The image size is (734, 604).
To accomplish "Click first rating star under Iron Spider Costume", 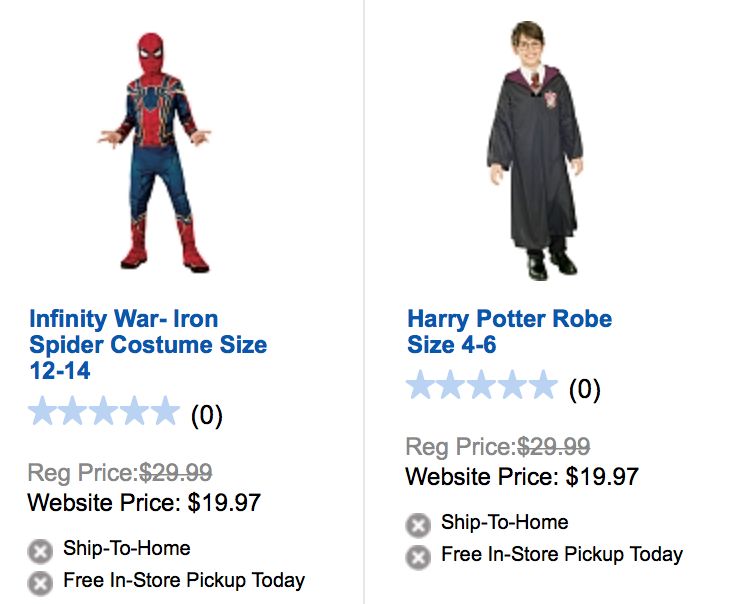I will point(44,412).
